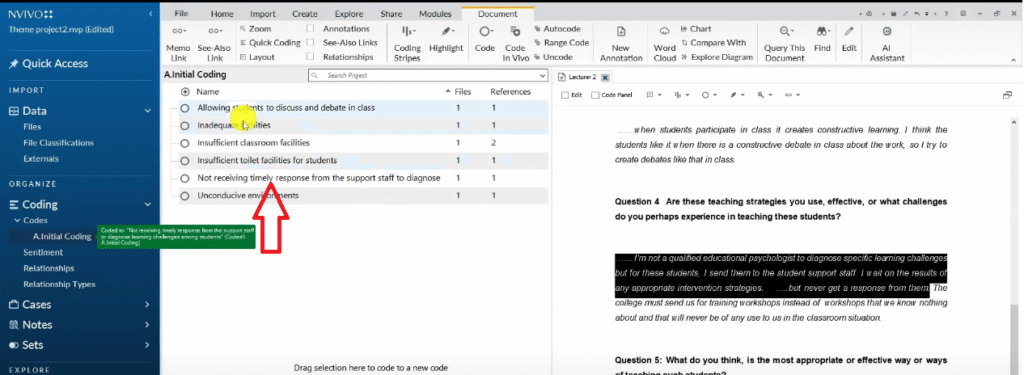Close the Lecturer 2 document tab
Screen dimensions: 1024x375
click(x=605, y=77)
